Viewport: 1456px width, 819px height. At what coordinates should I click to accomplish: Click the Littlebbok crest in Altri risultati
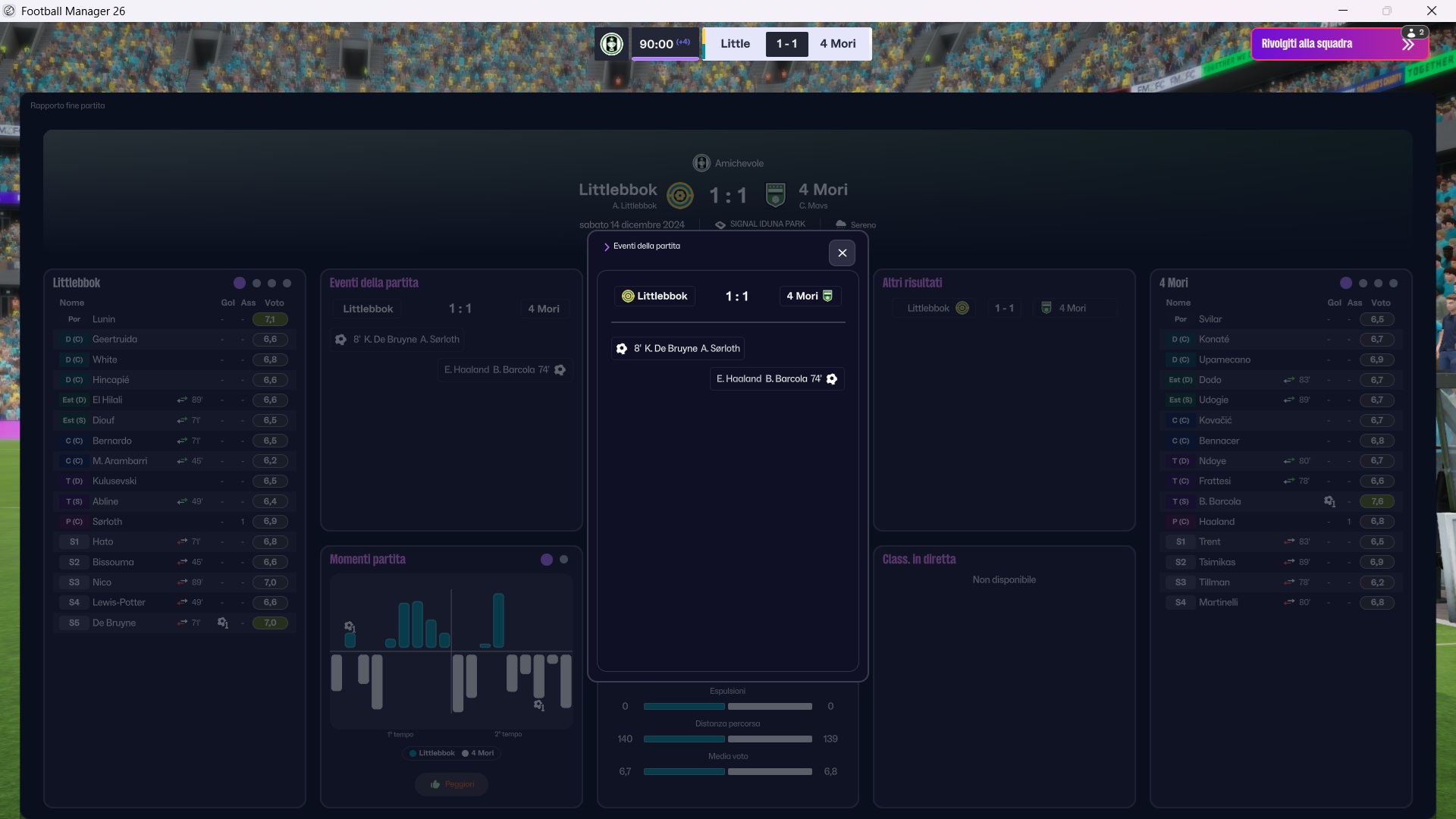point(962,308)
